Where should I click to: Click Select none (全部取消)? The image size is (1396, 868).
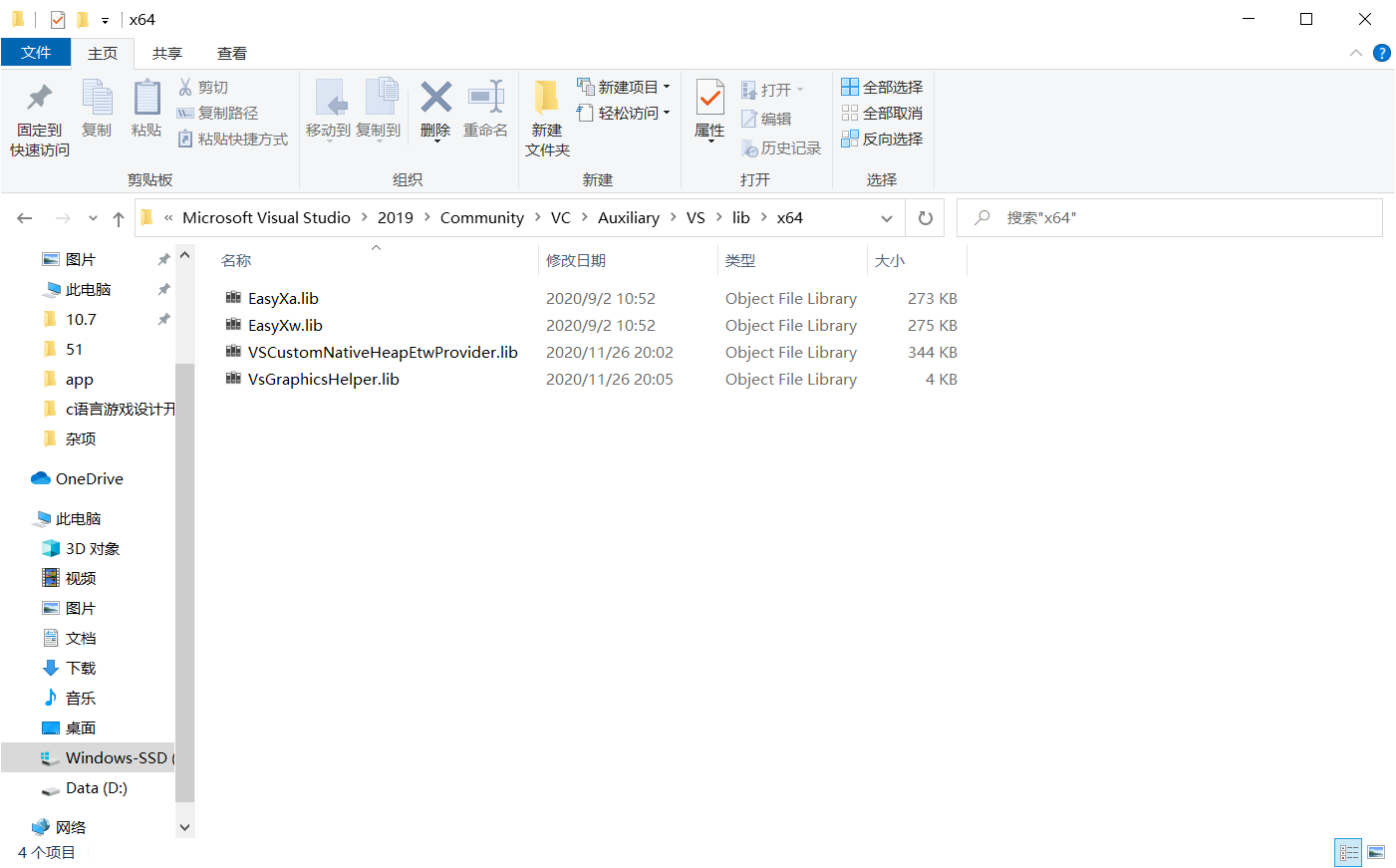(882, 114)
